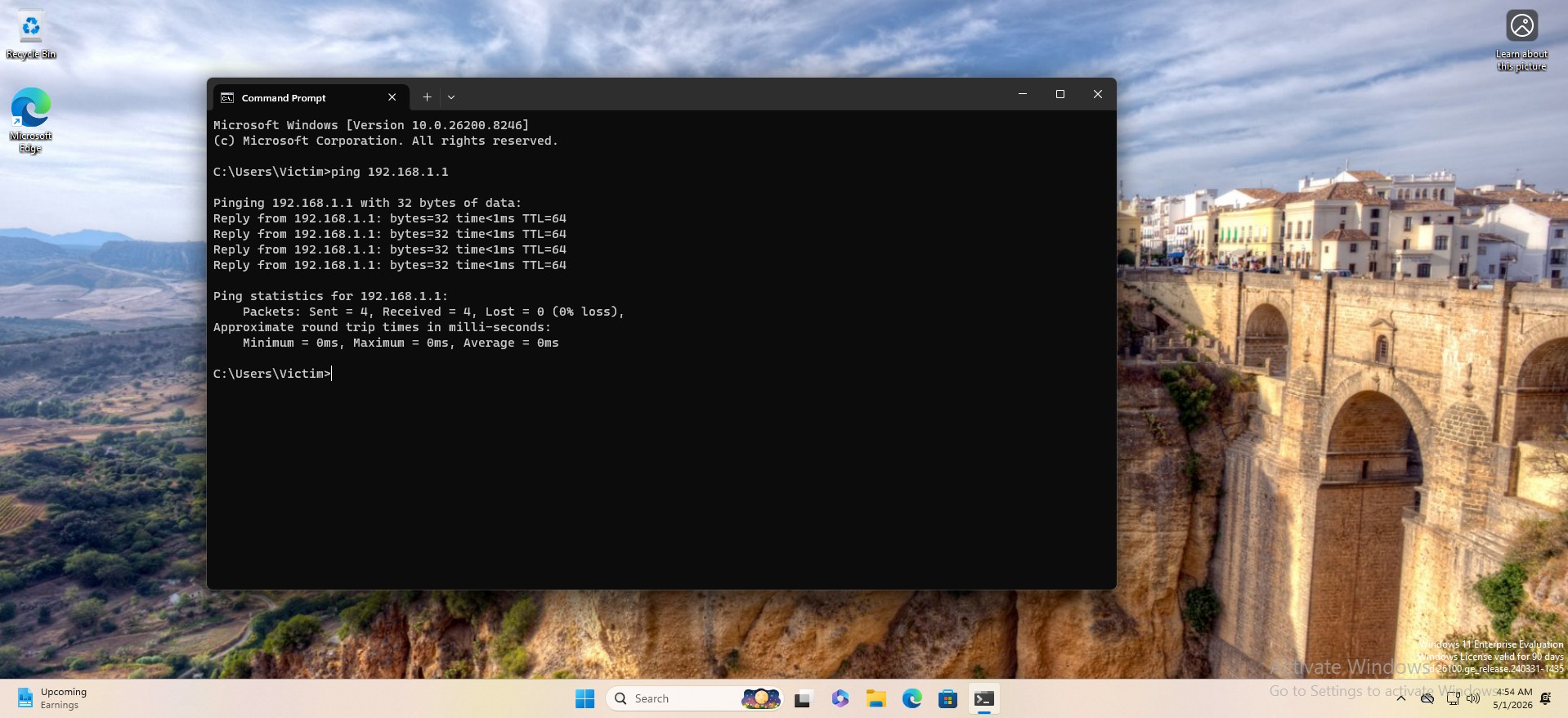Maximize the Command Prompt window
This screenshot has height=718, width=1568.
coord(1060,94)
